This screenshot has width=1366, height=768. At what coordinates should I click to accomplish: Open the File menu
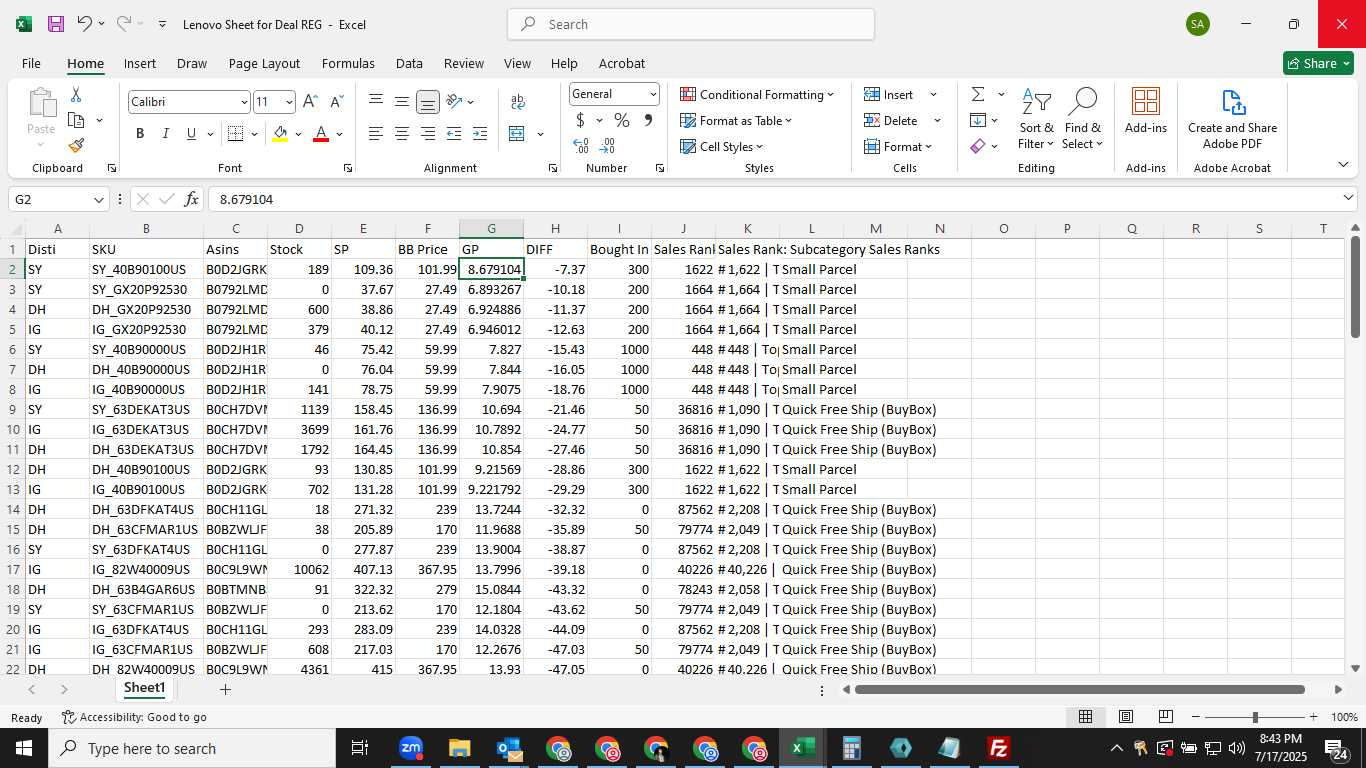(31, 63)
